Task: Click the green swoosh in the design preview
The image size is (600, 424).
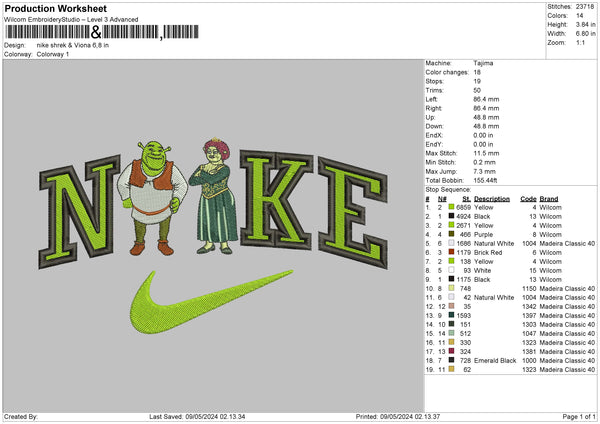Action: 211,302
